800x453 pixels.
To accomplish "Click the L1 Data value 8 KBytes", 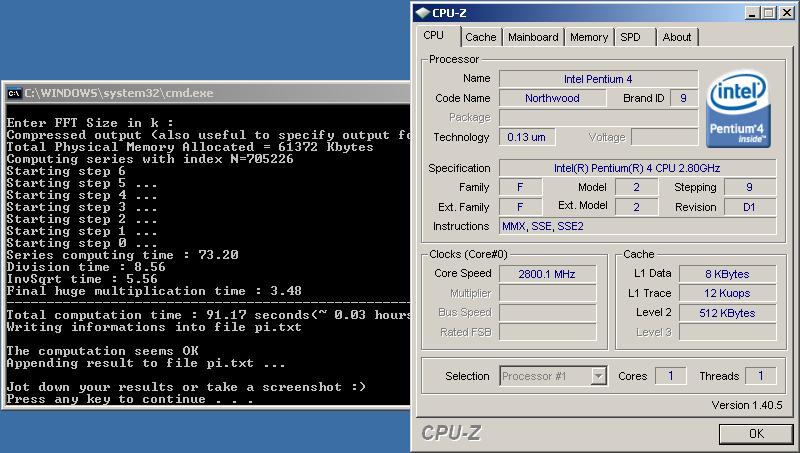I will click(727, 274).
